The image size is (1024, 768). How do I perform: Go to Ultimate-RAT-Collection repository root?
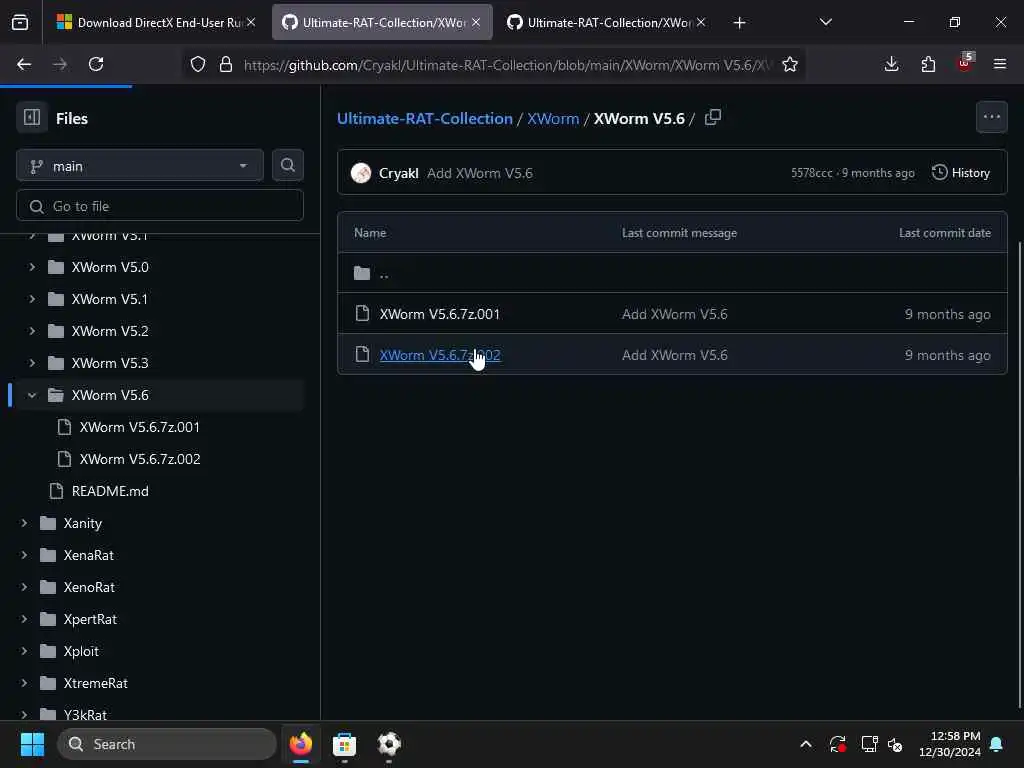[424, 118]
